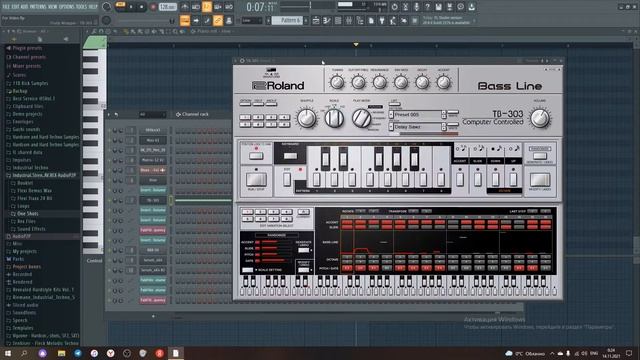Click the tempo display field
Viewport: 640px width, 360px height.
click(167, 7)
